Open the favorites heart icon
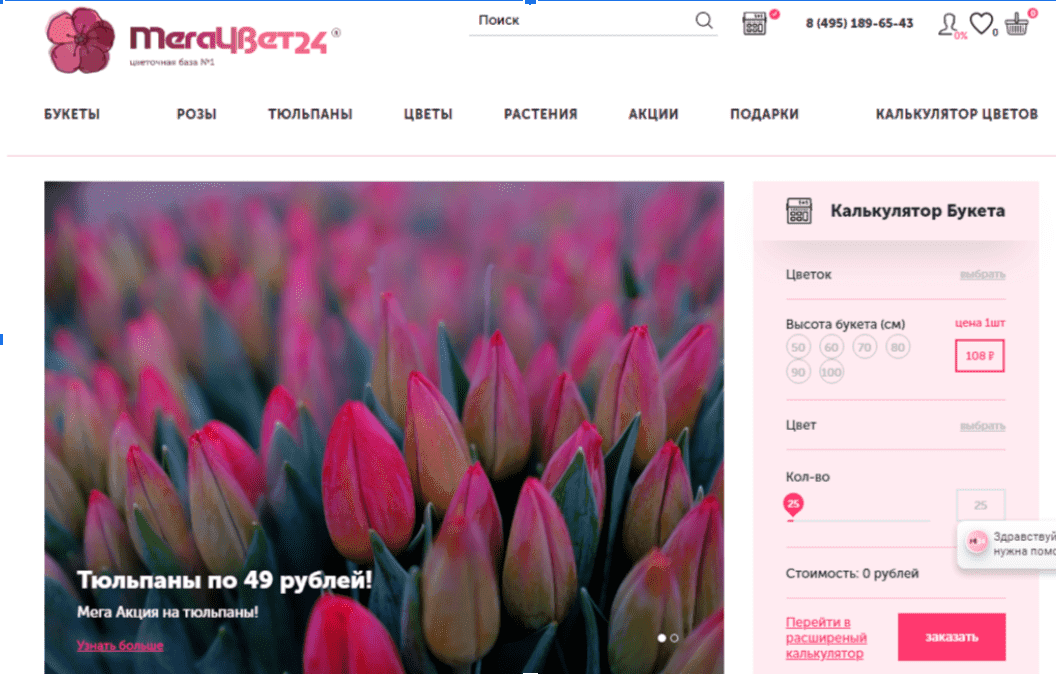Image resolution: width=1056 pixels, height=674 pixels. tap(981, 24)
